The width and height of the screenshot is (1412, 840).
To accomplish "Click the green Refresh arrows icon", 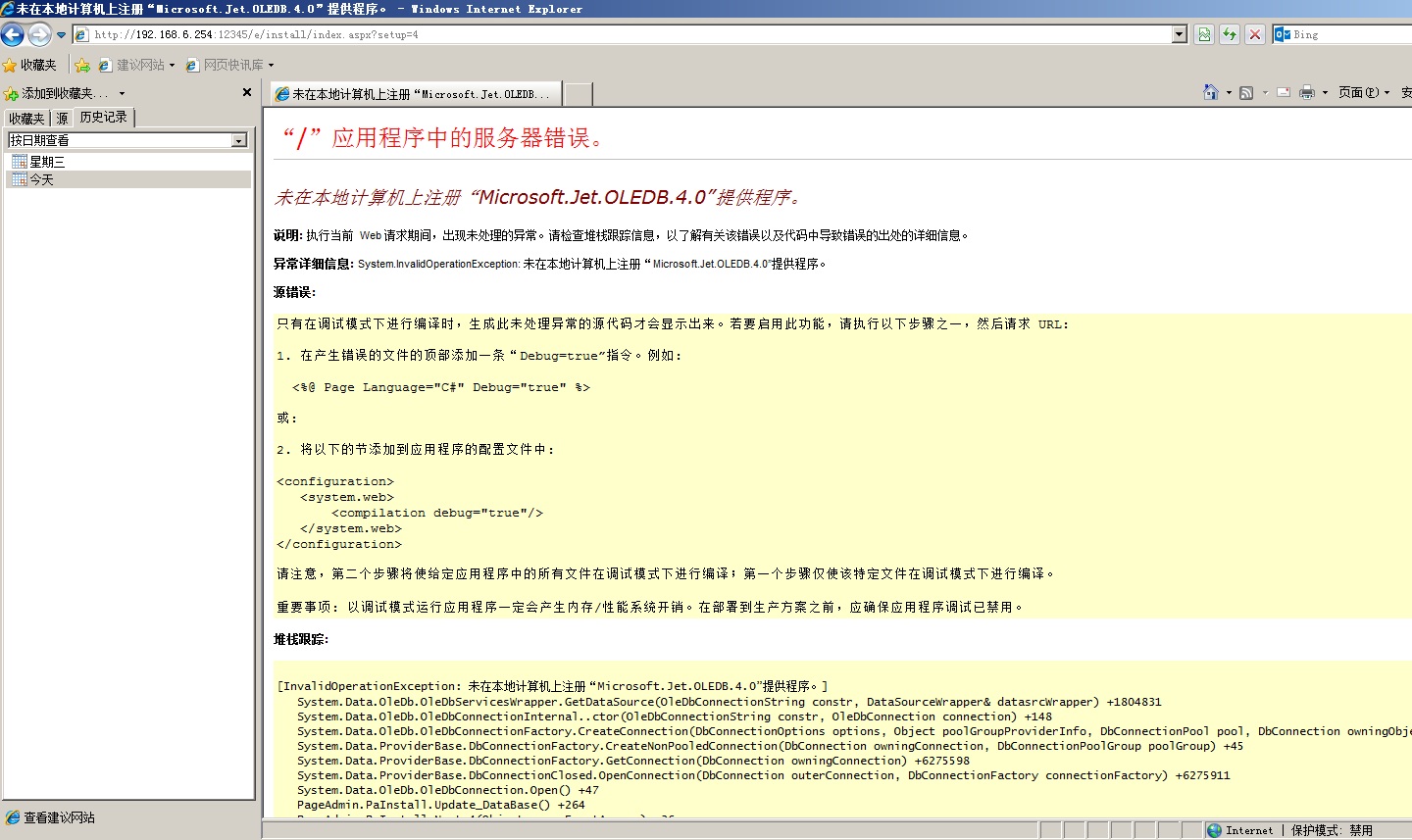I will (x=1230, y=34).
